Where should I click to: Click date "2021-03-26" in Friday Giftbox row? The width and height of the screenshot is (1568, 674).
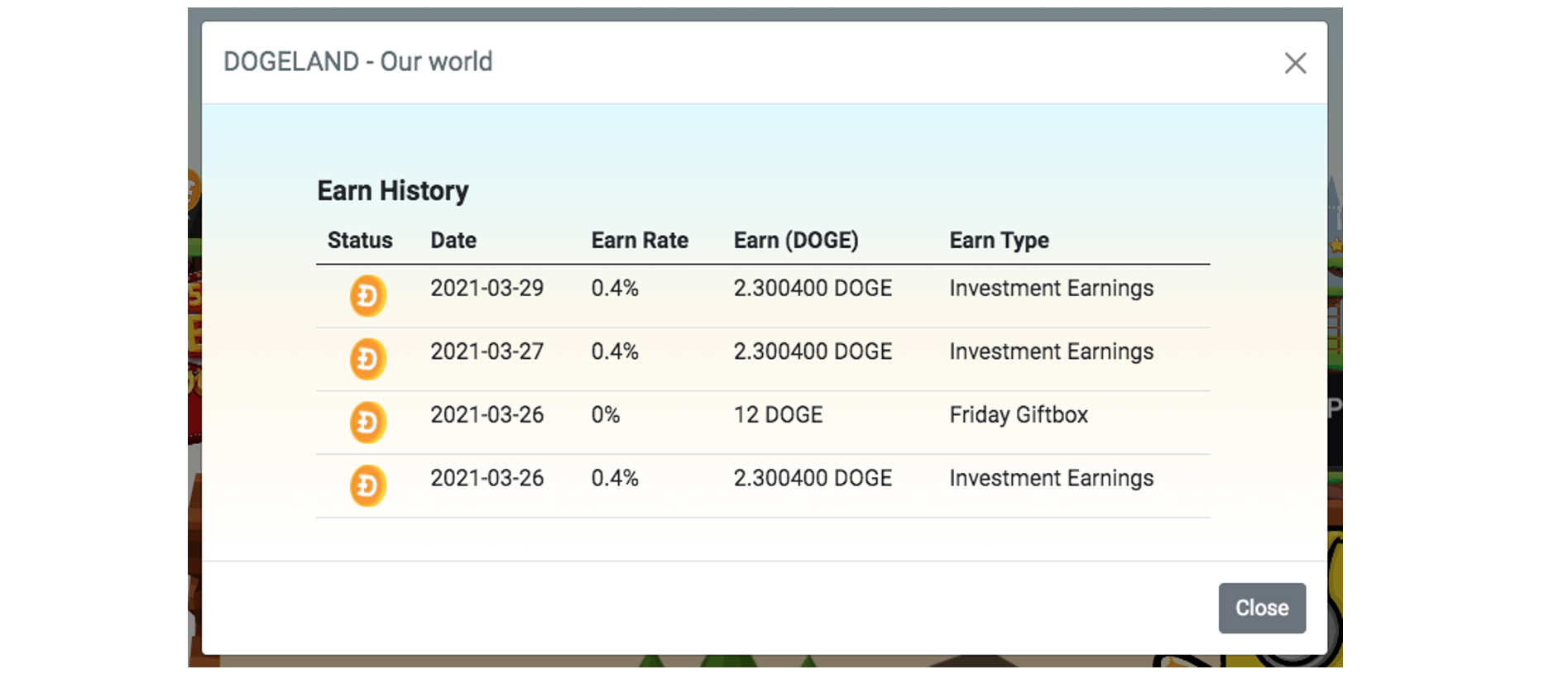[x=487, y=414]
